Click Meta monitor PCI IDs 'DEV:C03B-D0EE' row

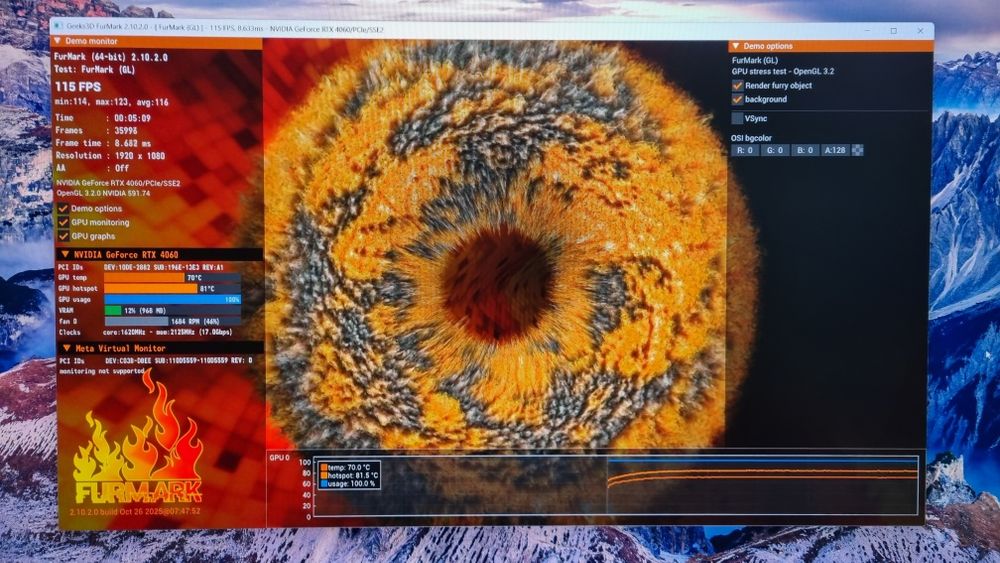coord(156,360)
